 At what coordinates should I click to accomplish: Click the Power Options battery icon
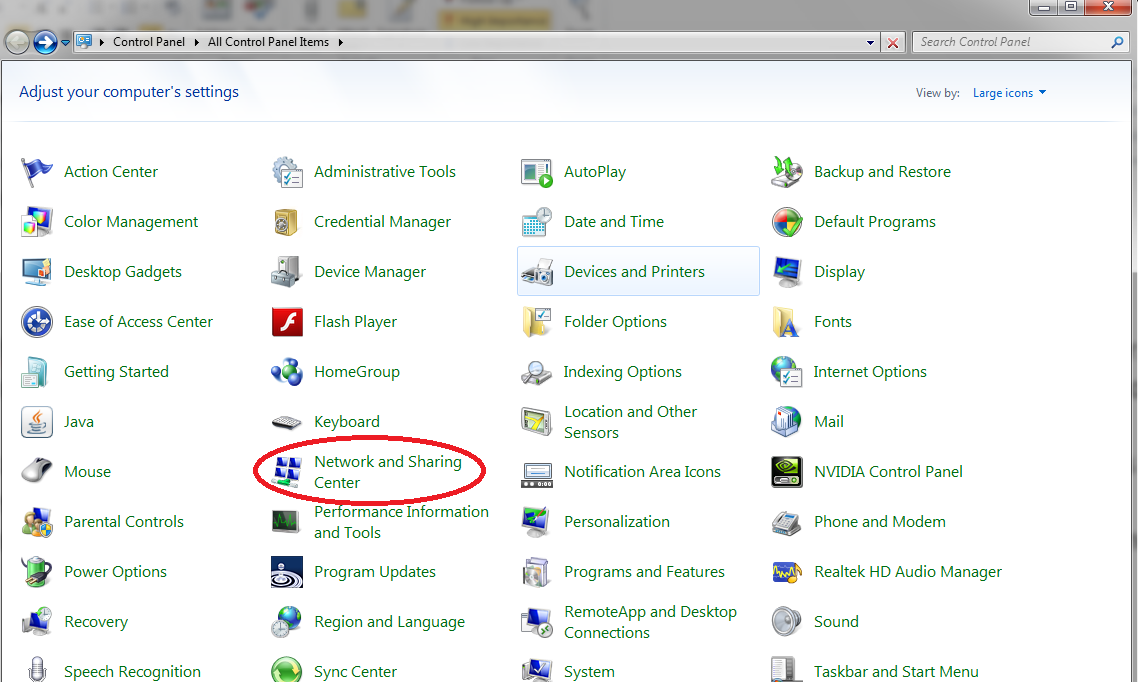[x=37, y=572]
